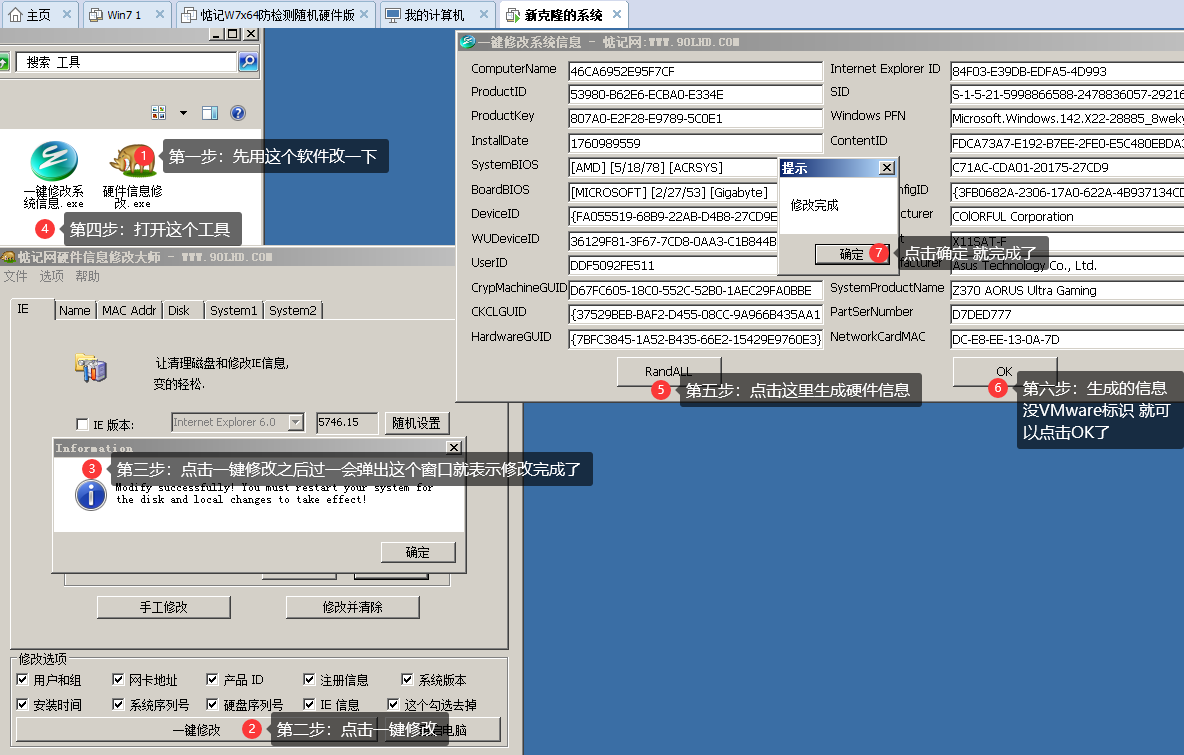Close the Information dialog with its X
1184x755 pixels.
tap(454, 447)
